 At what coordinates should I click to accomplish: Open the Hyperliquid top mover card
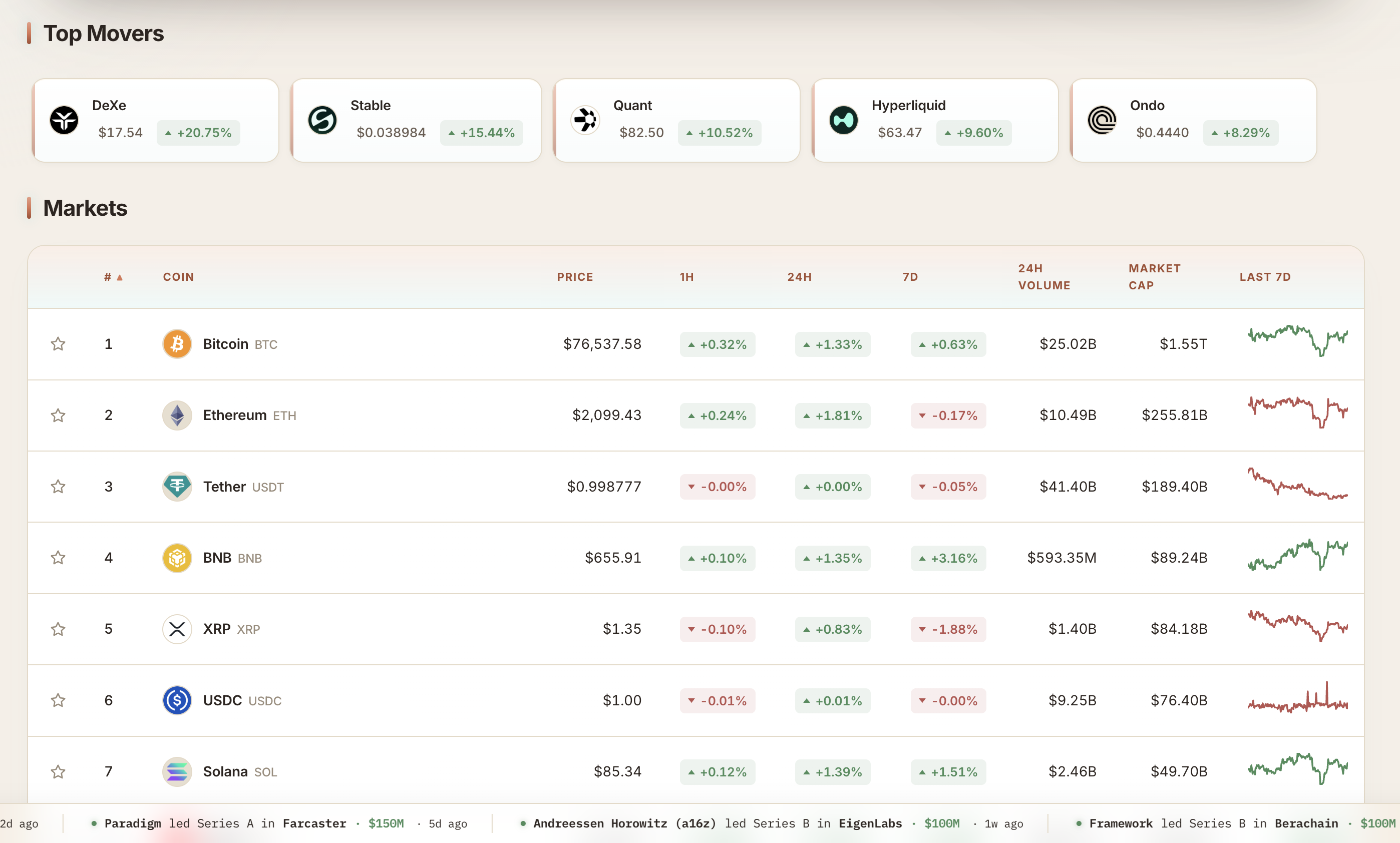pyautogui.click(x=935, y=121)
